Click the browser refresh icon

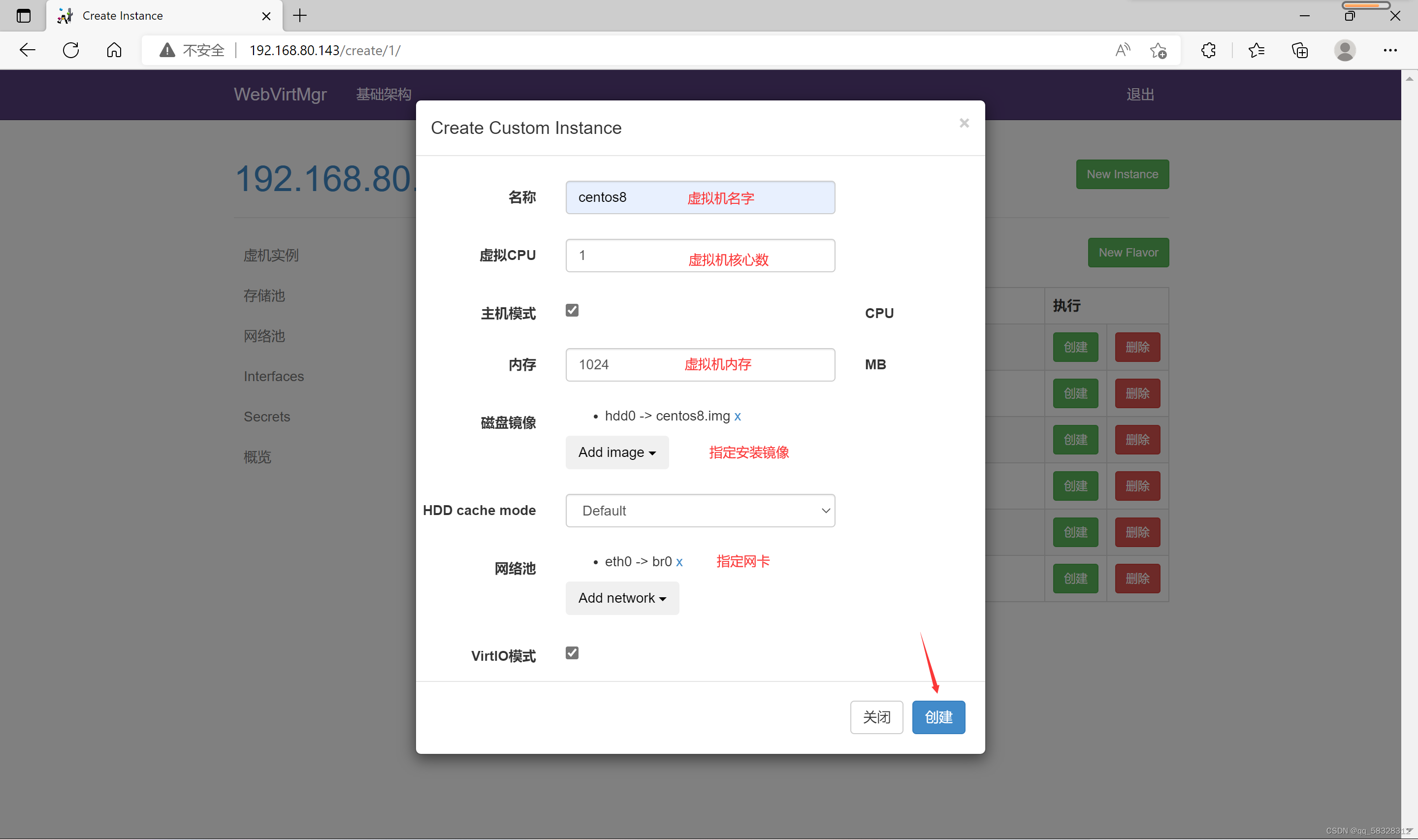coord(71,50)
